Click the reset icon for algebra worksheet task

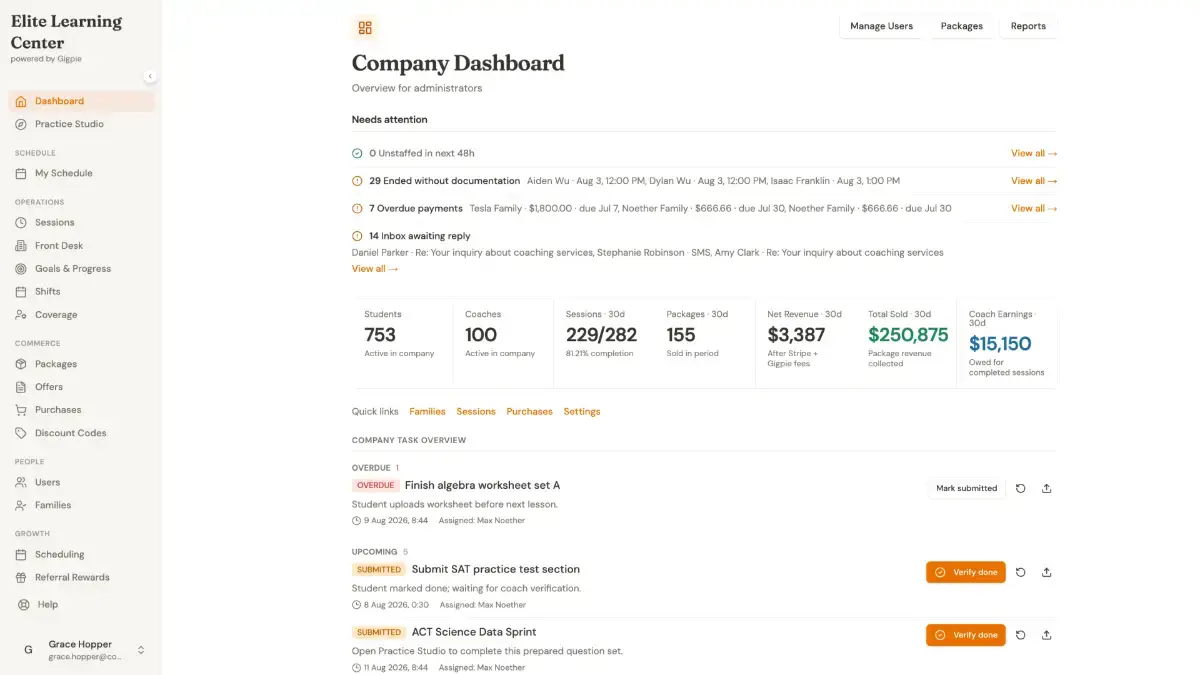click(1021, 488)
